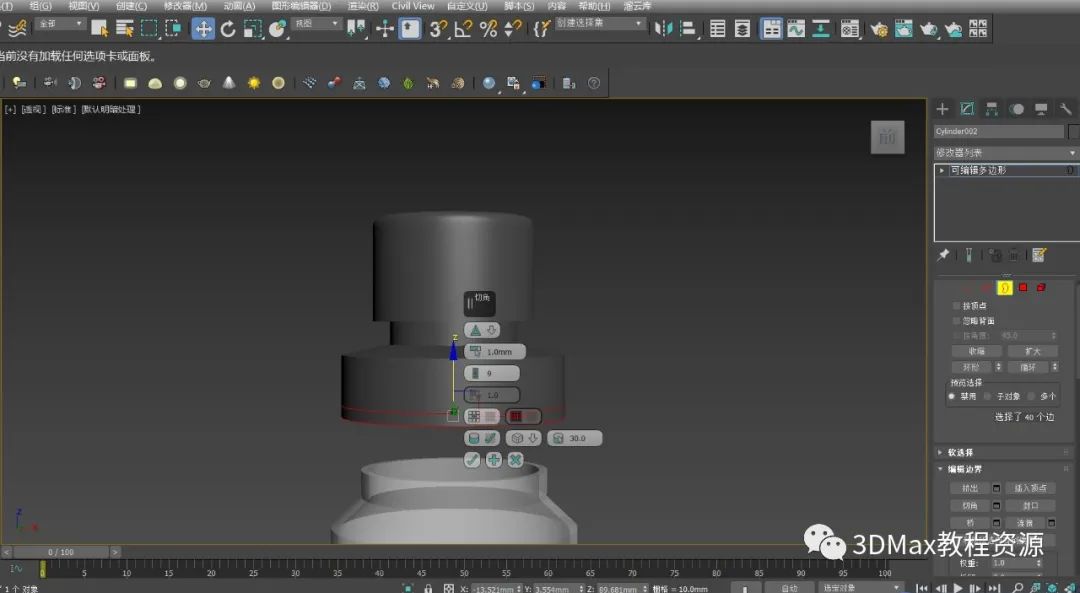Enable the 按顶点 checkbox
Viewport: 1080px width, 593px height.
click(957, 306)
